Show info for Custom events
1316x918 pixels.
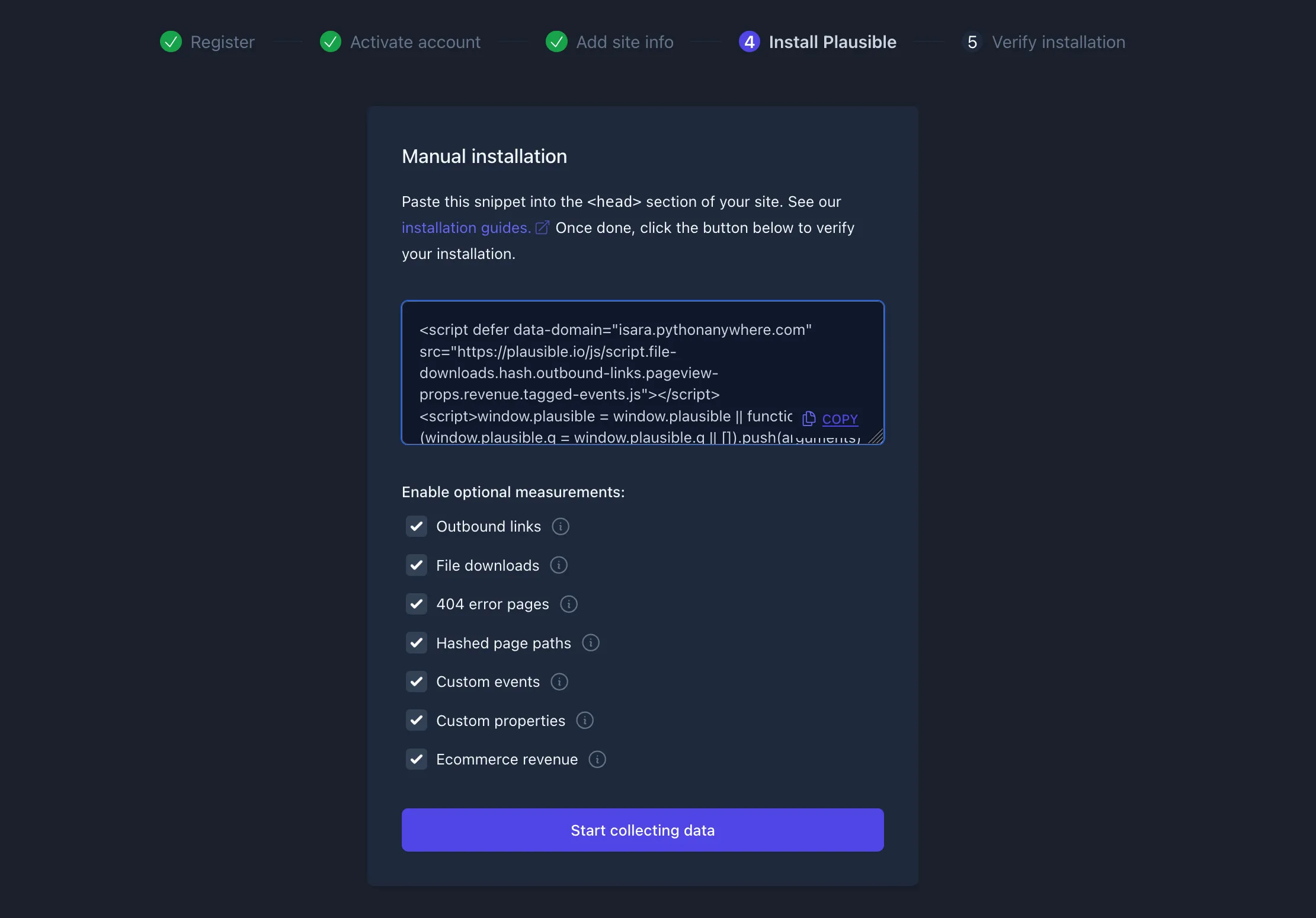click(559, 682)
